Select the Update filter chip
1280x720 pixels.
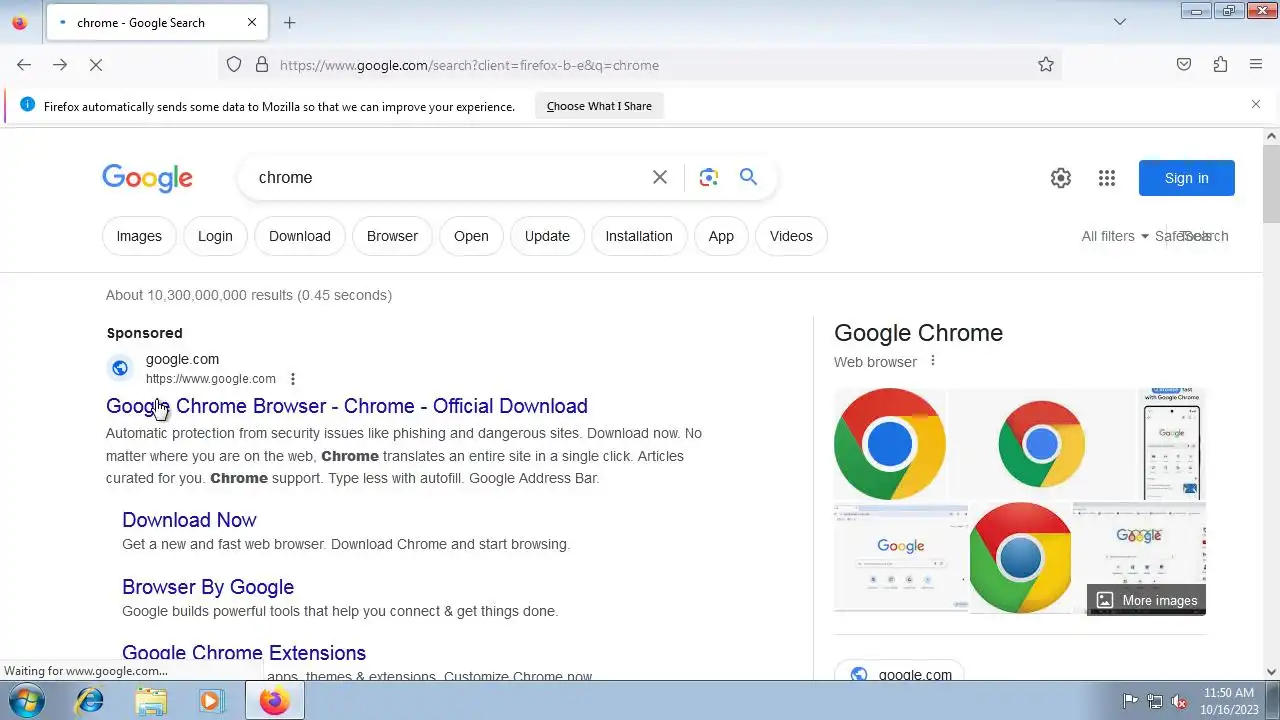[547, 236]
